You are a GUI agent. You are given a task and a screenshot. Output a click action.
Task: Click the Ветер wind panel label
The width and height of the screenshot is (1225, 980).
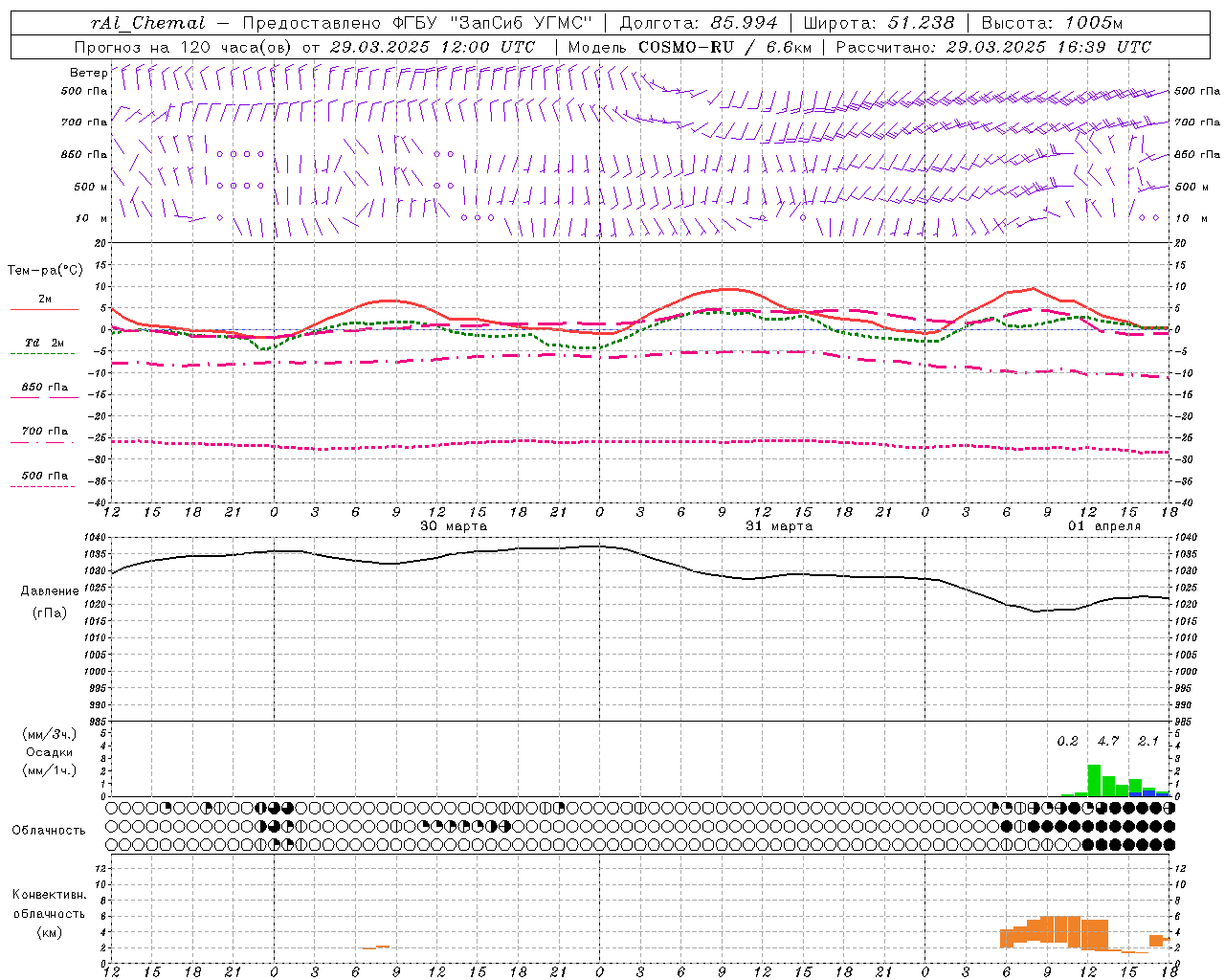88,73
